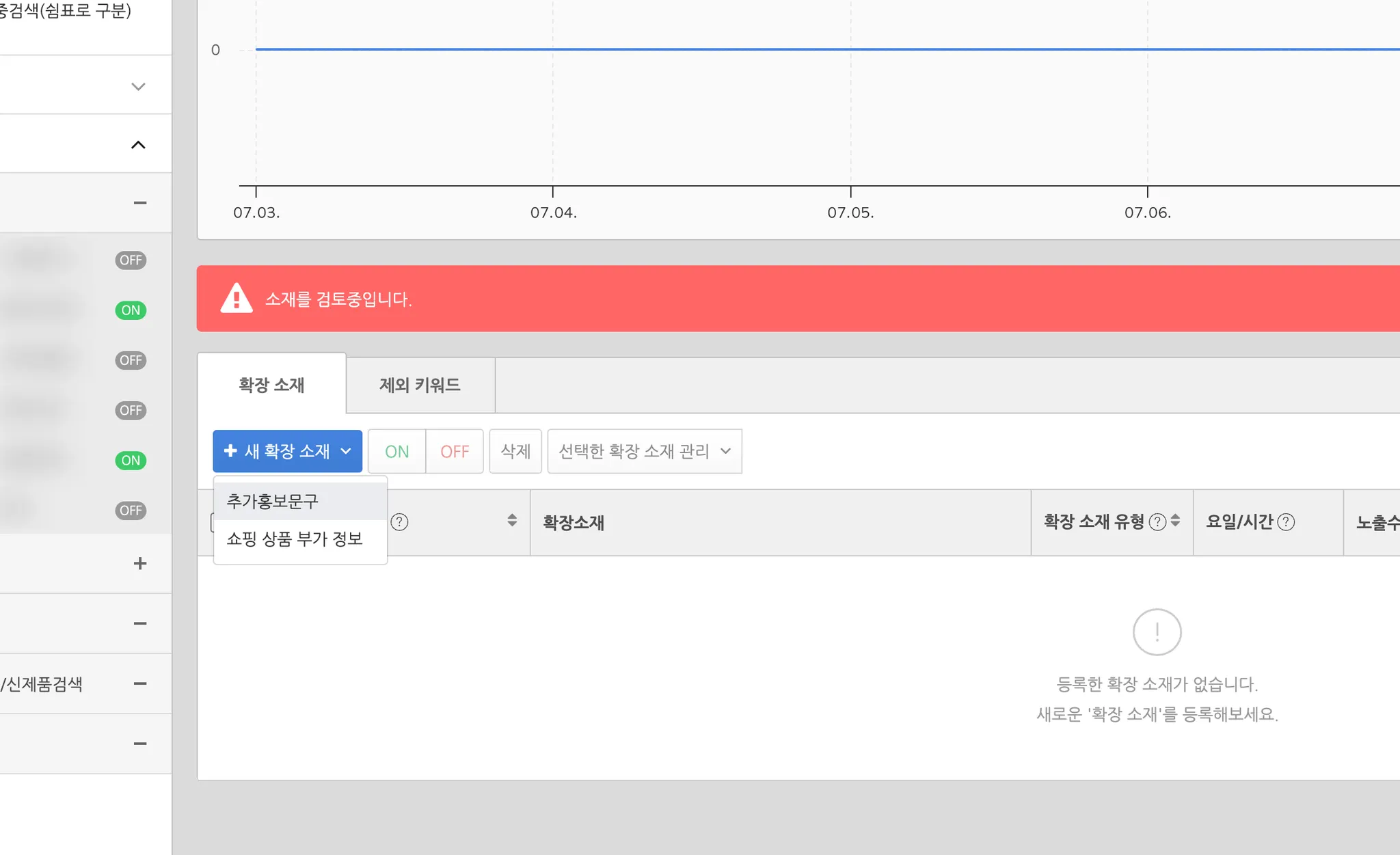1400x855 pixels.
Task: Click the 삭제 button
Action: 515,451
